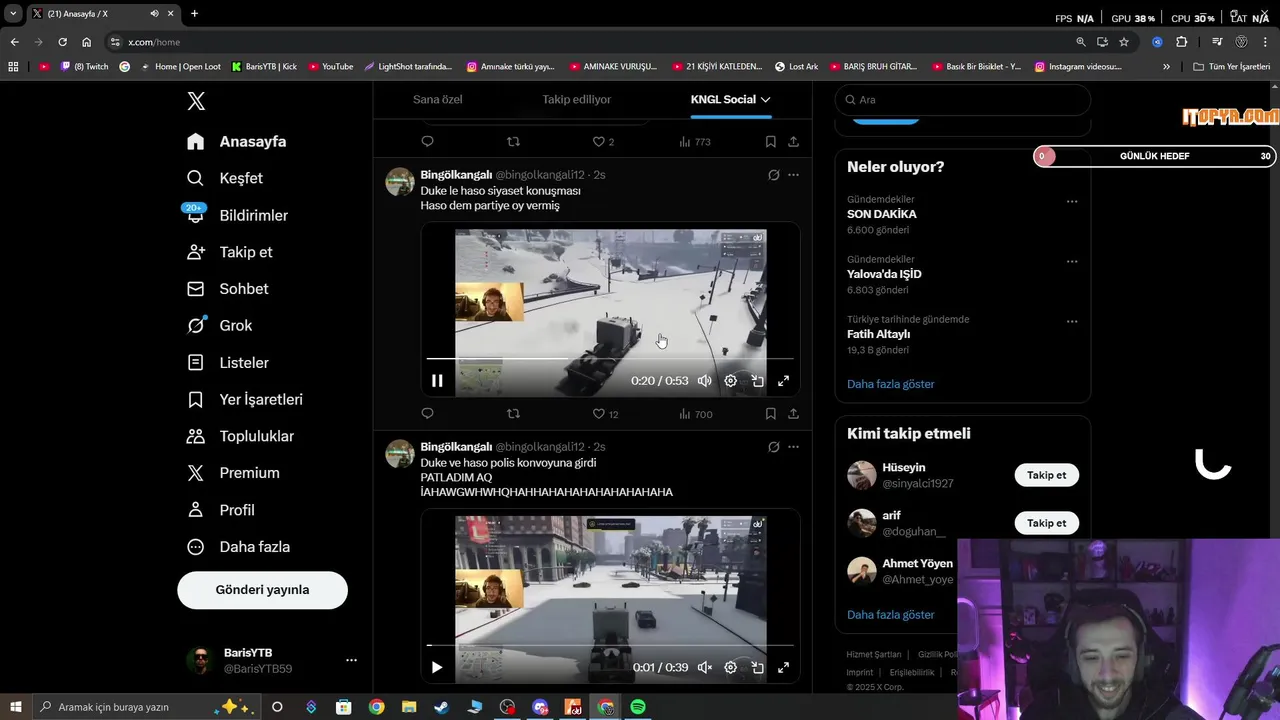Open the Fatih Altaylı trend

point(878,334)
